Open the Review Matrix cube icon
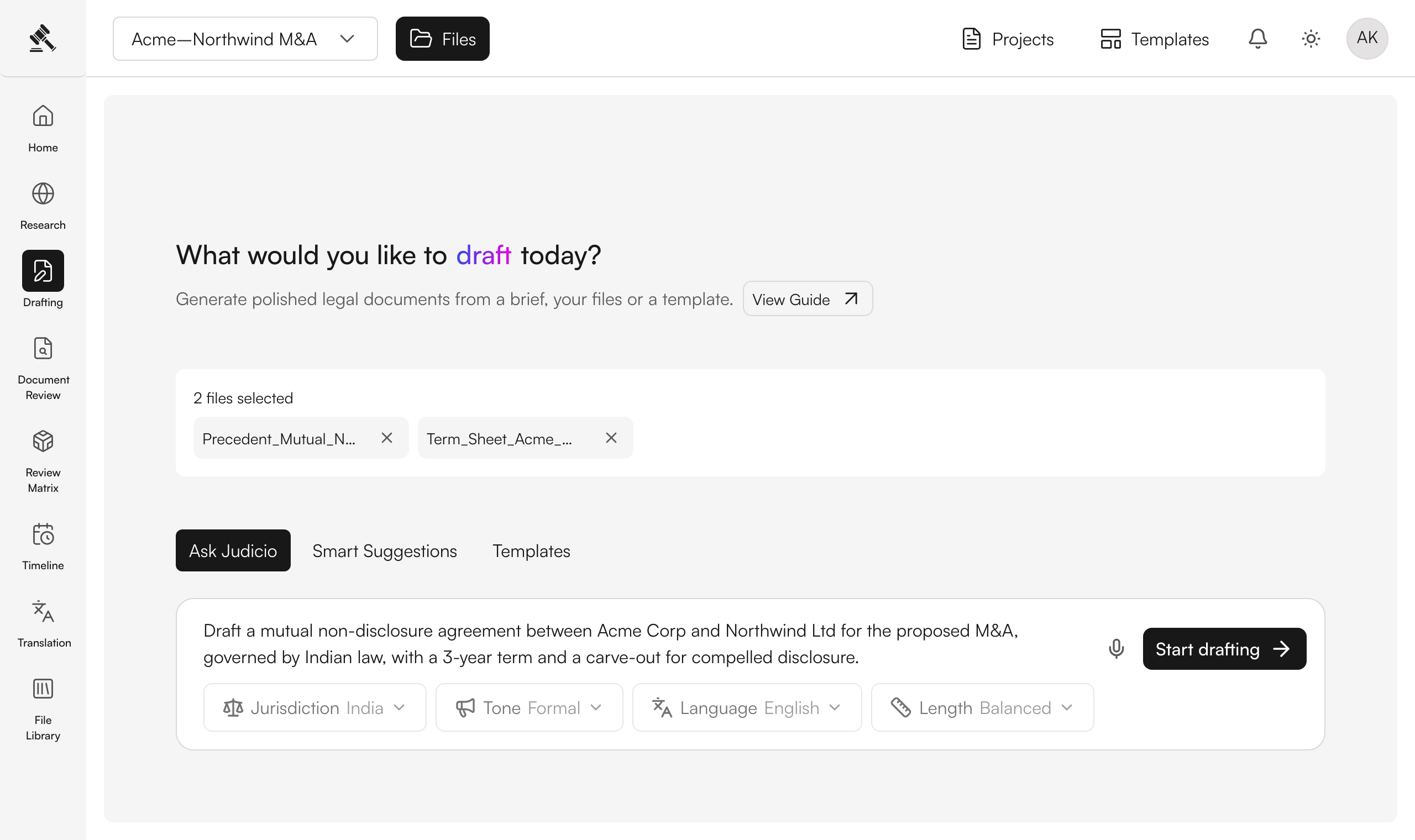1415x840 pixels. [x=43, y=442]
